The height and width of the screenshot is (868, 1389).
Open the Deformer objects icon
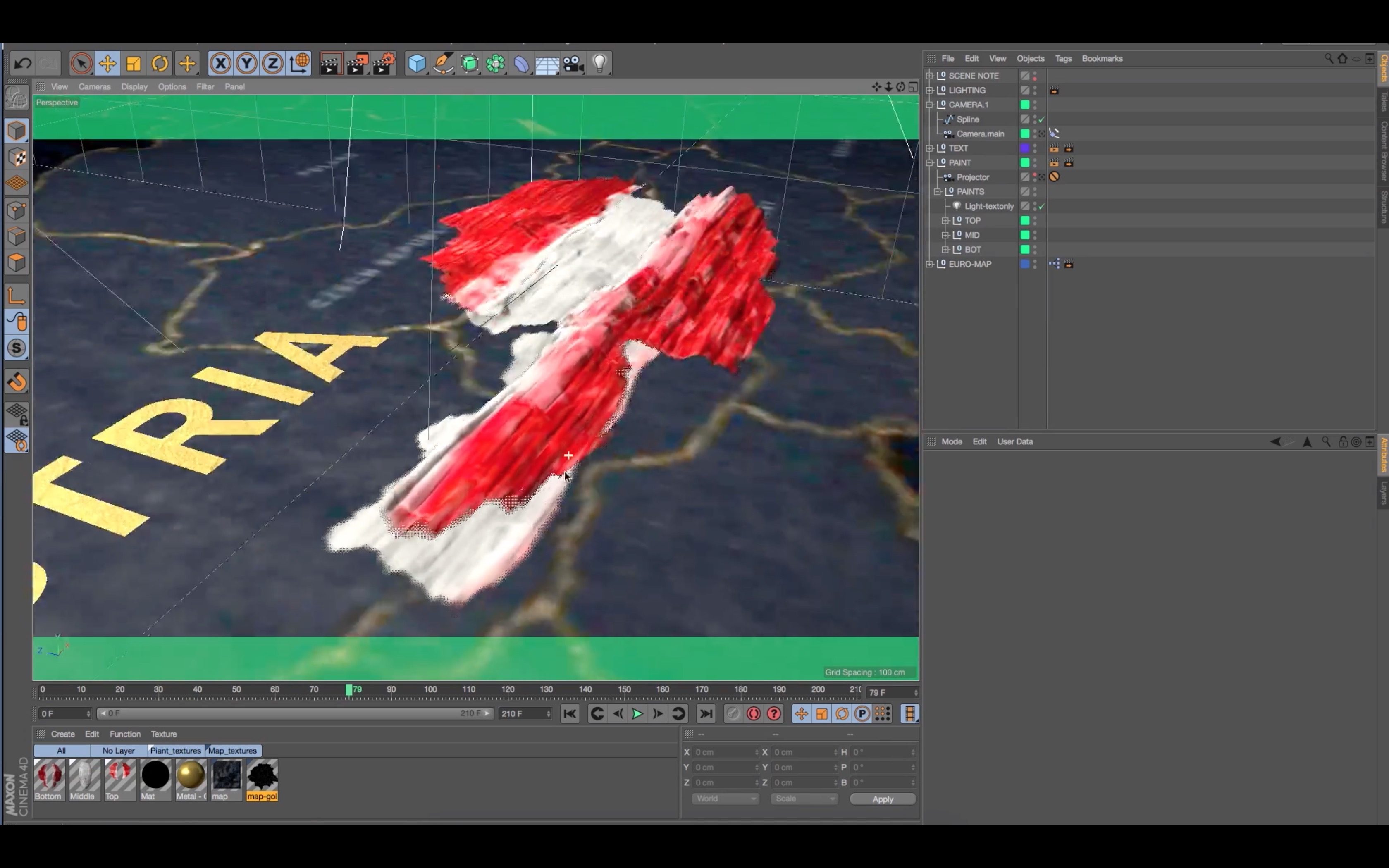(x=521, y=63)
